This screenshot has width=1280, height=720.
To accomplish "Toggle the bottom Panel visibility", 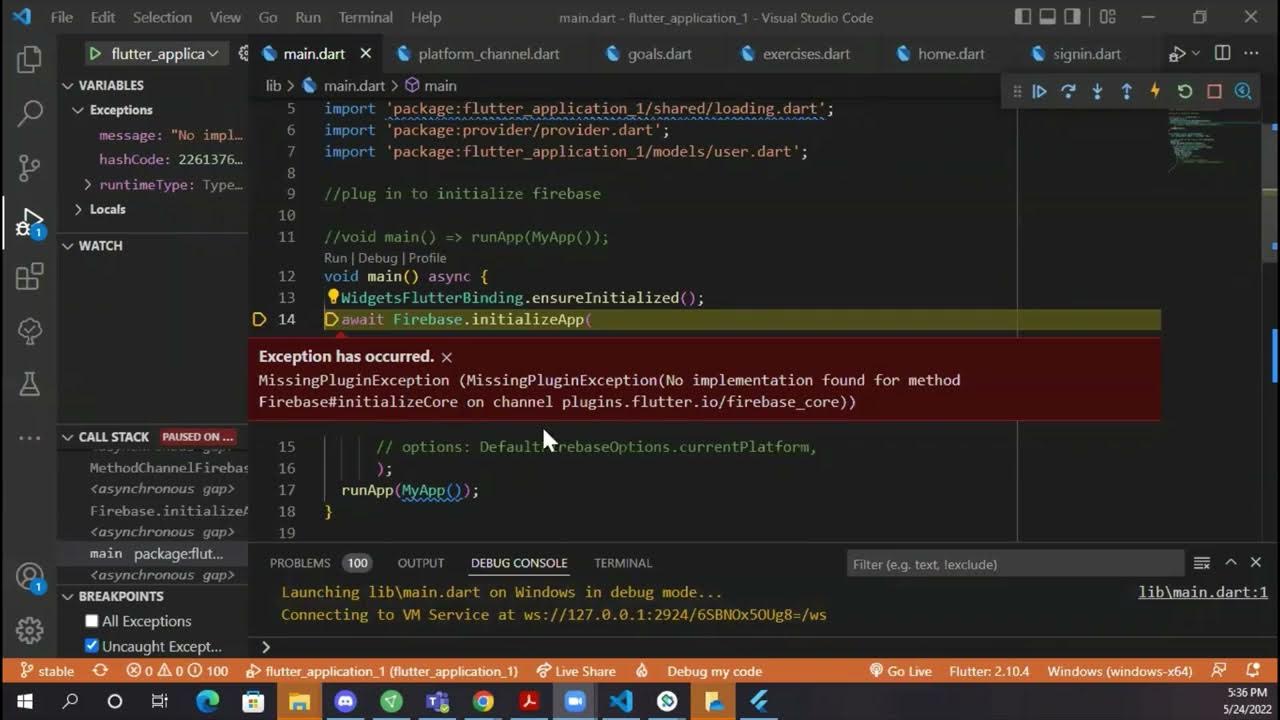I will [1047, 17].
